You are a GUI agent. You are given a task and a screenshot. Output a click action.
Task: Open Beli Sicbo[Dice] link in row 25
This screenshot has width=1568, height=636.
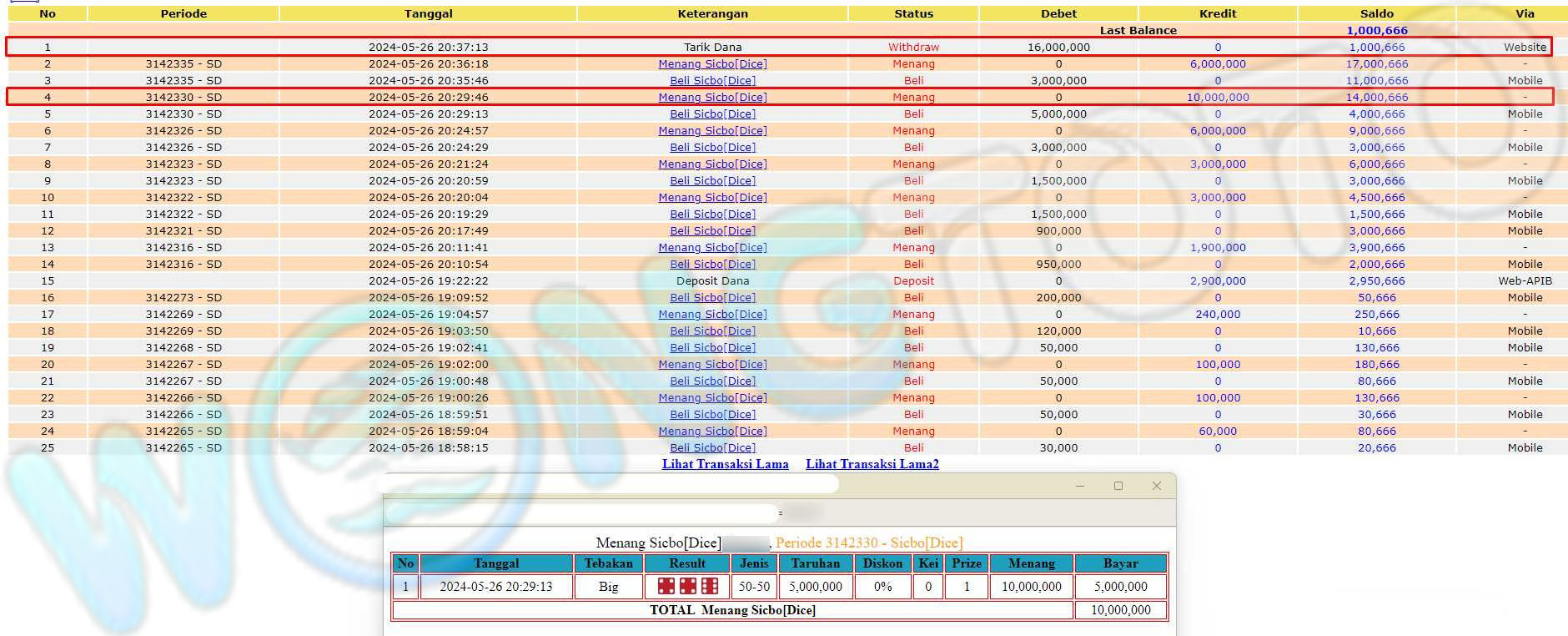coord(712,447)
